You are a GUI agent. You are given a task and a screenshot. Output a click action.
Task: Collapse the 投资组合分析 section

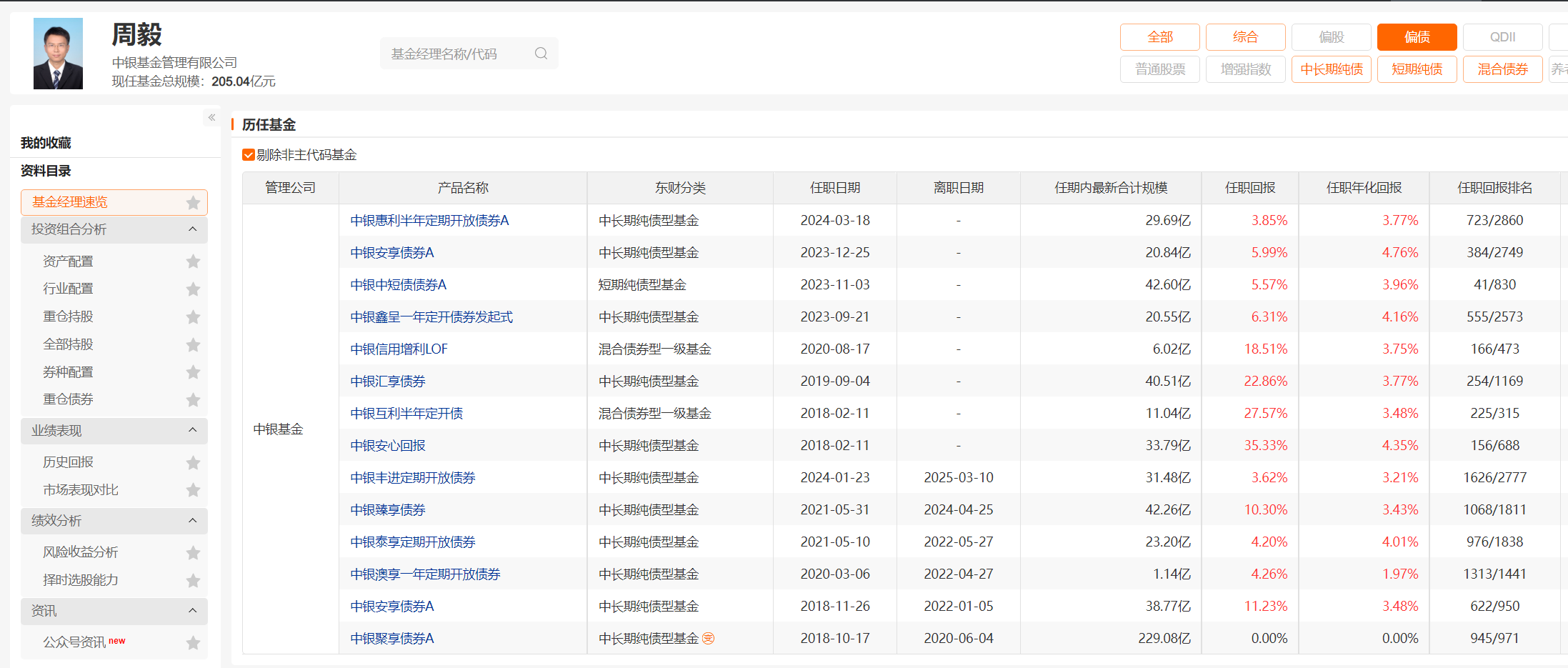pyautogui.click(x=191, y=229)
